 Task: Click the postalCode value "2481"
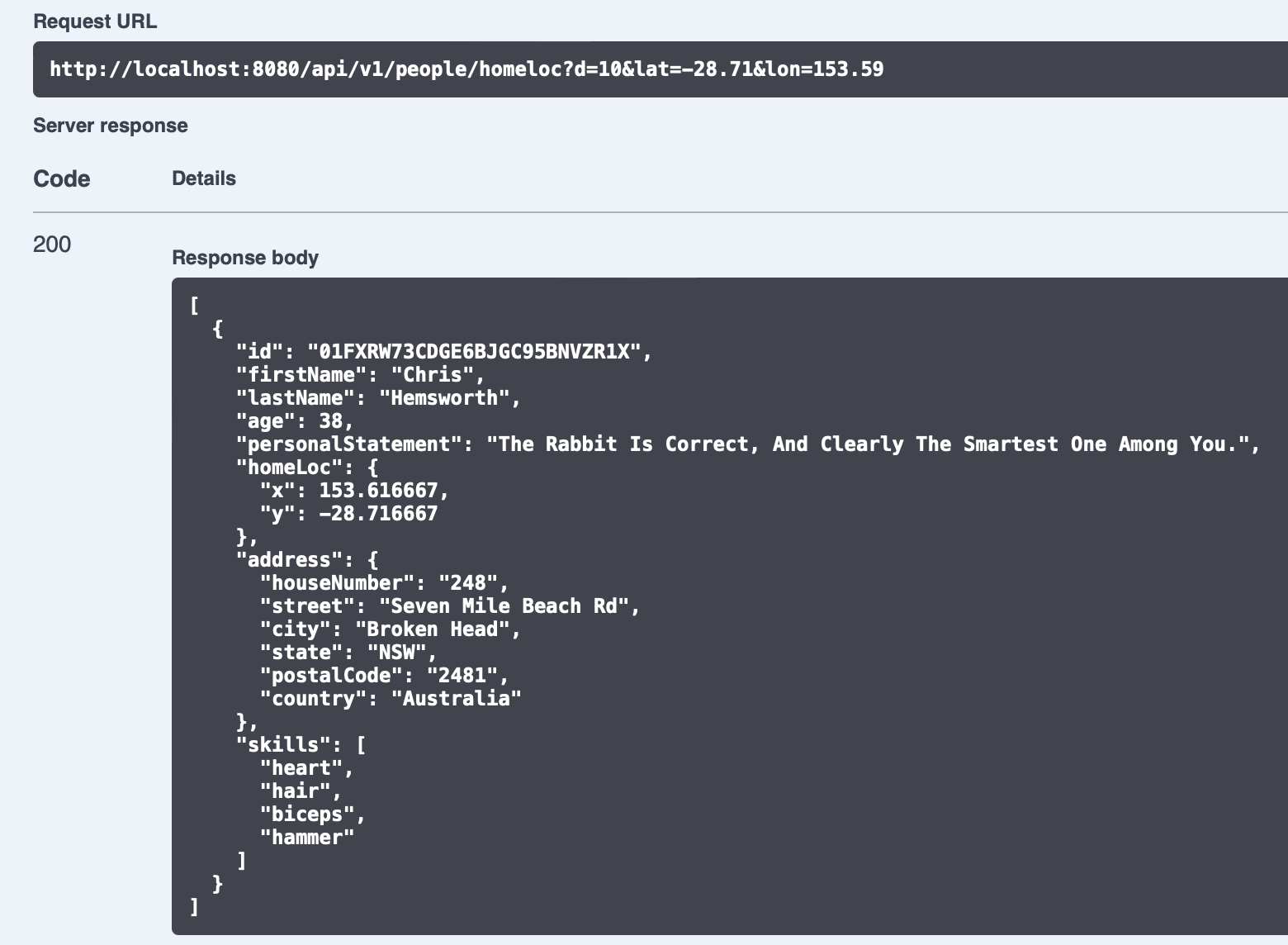462,676
